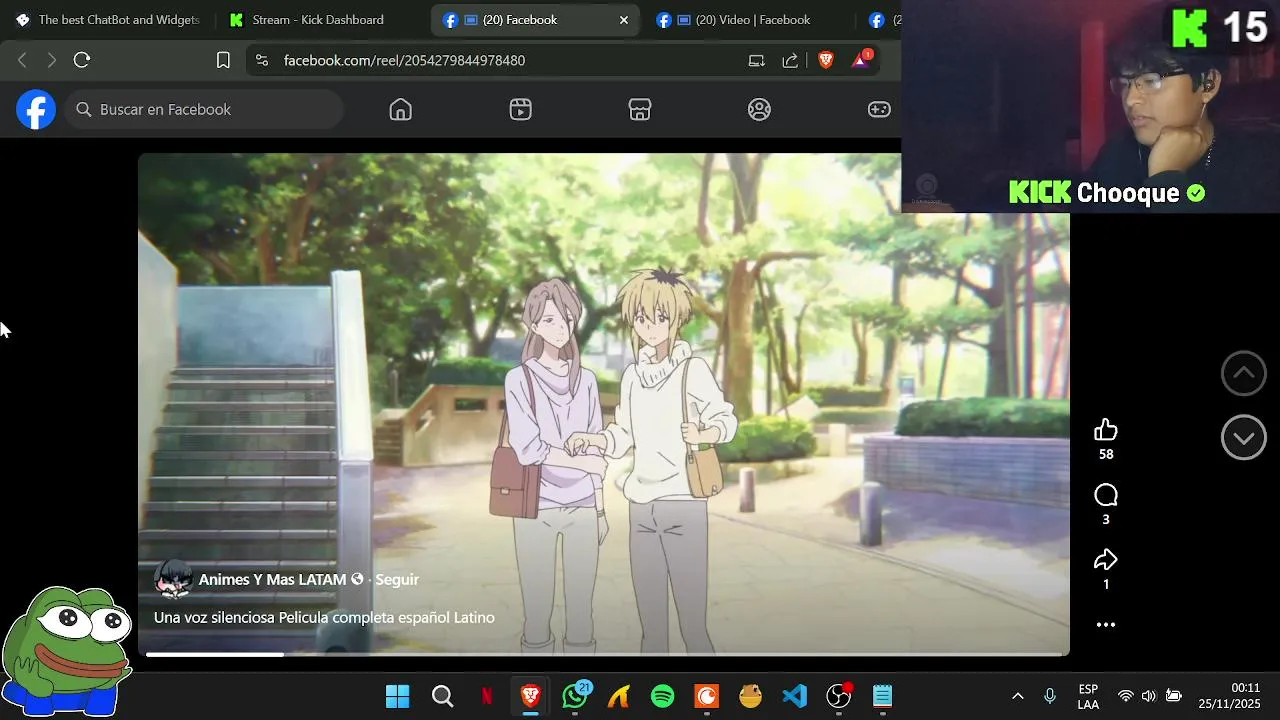
Task: Open Brave browser taskbar icon
Action: point(531,696)
